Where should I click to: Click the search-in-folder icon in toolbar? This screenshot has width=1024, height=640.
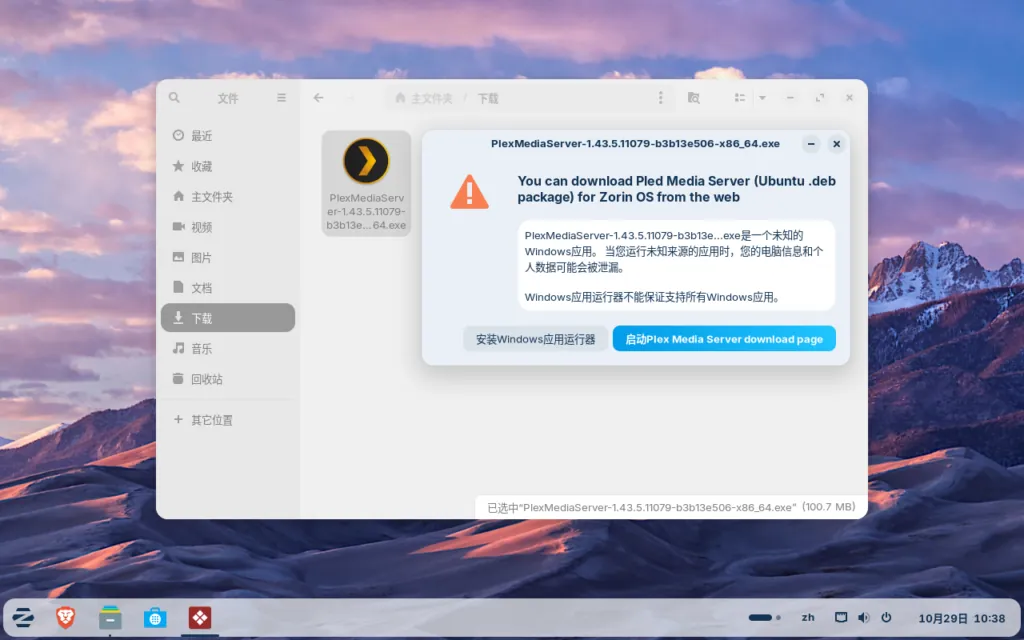coord(694,98)
